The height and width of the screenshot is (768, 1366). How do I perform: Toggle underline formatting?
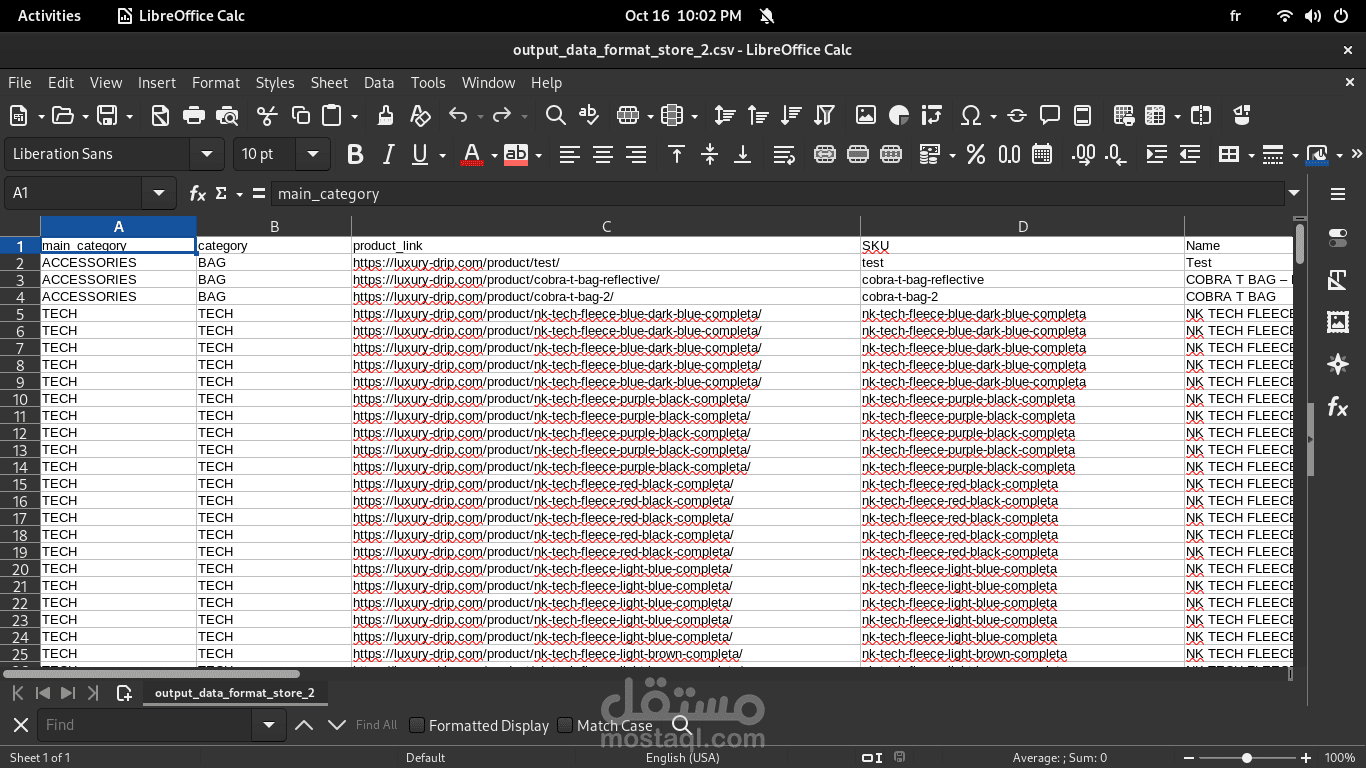420,154
